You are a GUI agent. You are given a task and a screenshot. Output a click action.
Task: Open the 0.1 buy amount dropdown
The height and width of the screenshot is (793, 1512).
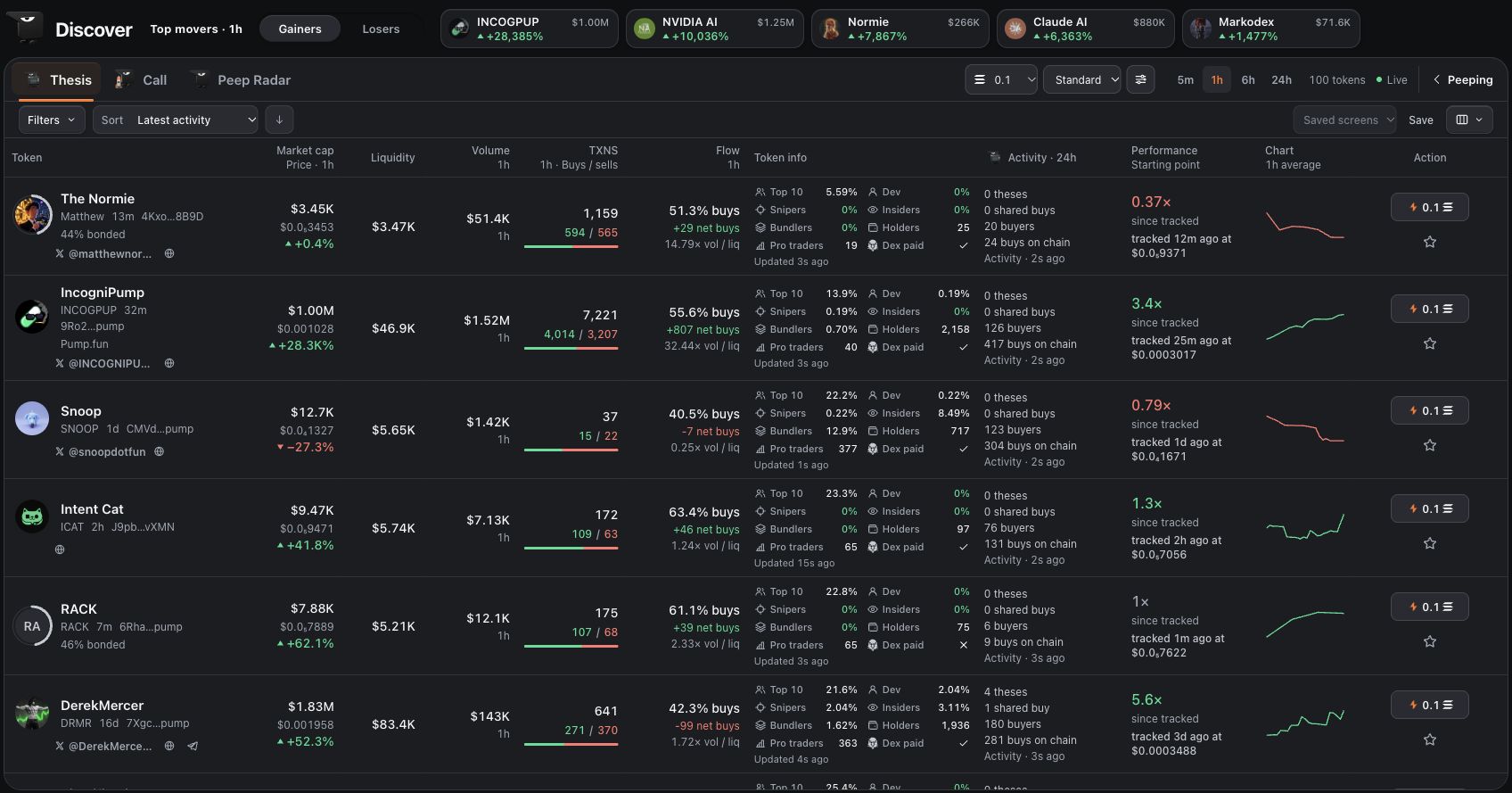(1001, 79)
